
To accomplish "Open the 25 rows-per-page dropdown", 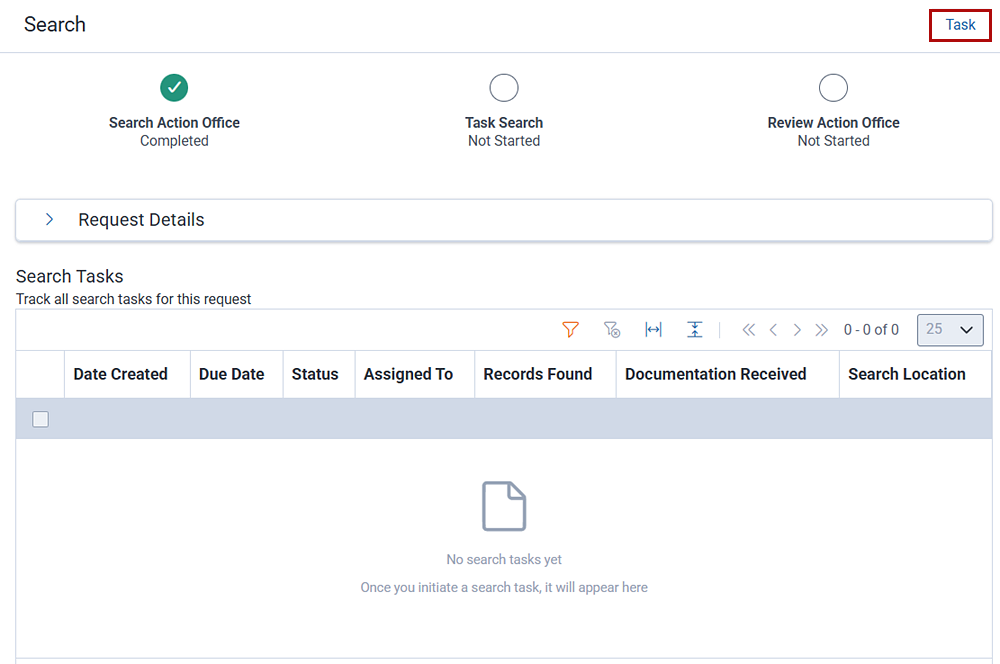I will coord(950,330).
